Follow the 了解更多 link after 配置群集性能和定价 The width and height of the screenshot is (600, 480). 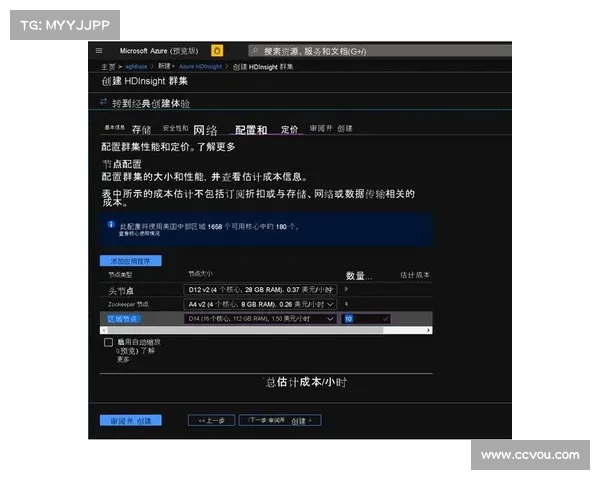click(216, 147)
